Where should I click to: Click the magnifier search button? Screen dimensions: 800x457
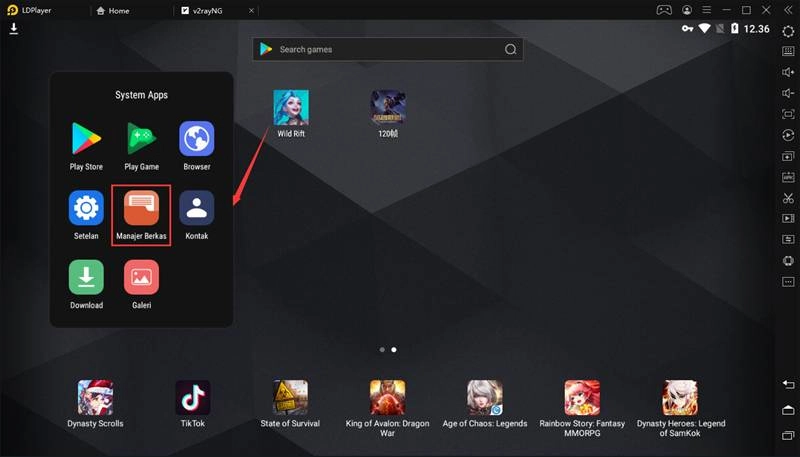point(510,49)
